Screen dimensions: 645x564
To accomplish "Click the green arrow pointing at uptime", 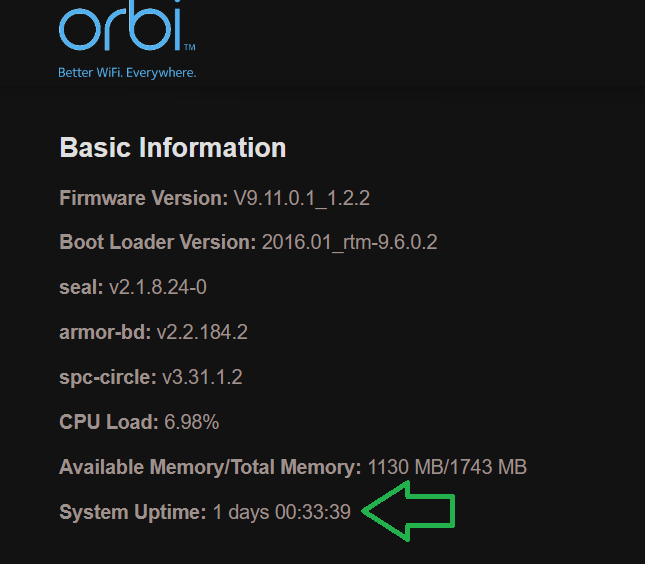I will (x=408, y=511).
